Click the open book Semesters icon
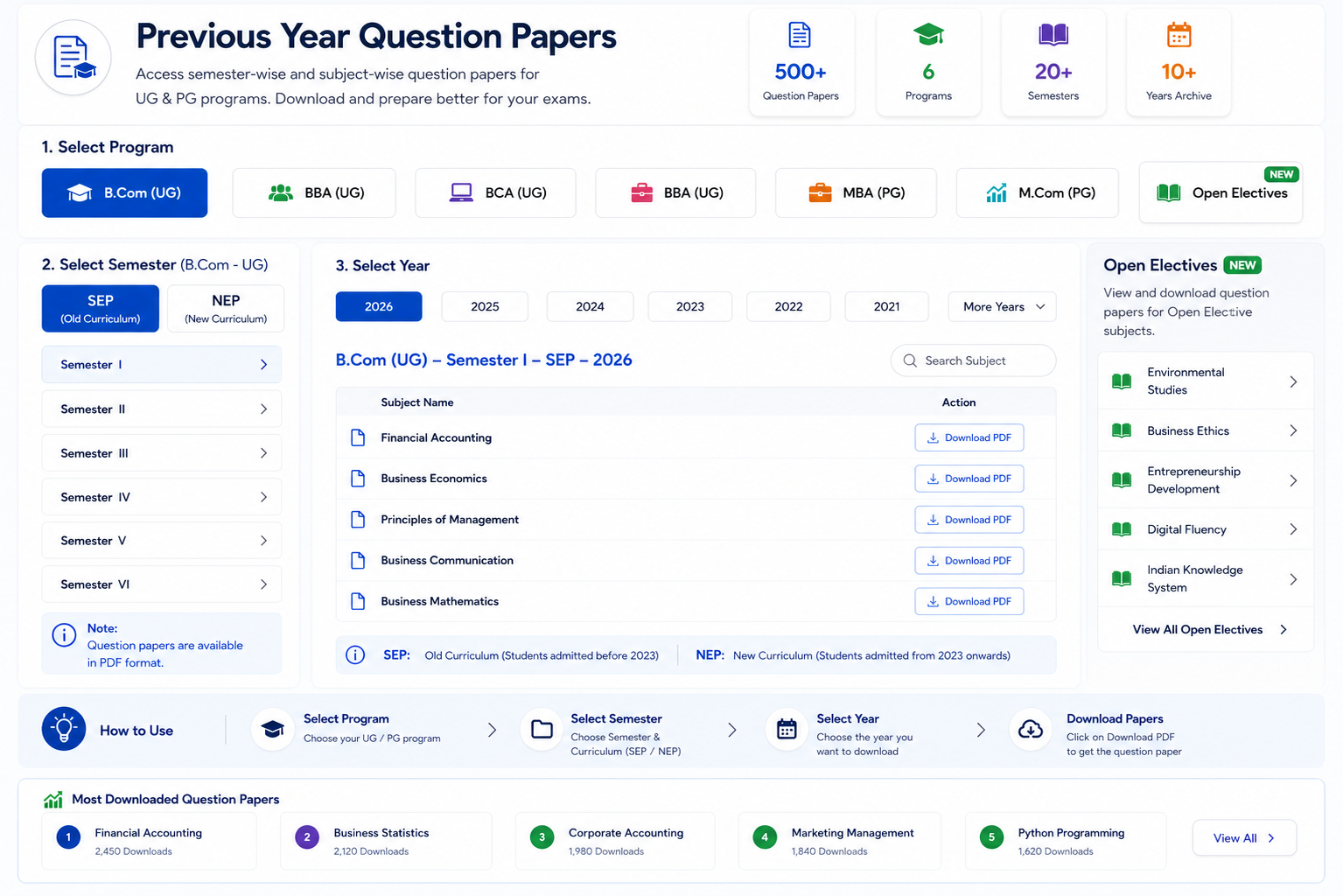The height and width of the screenshot is (896, 1343). click(x=1053, y=35)
